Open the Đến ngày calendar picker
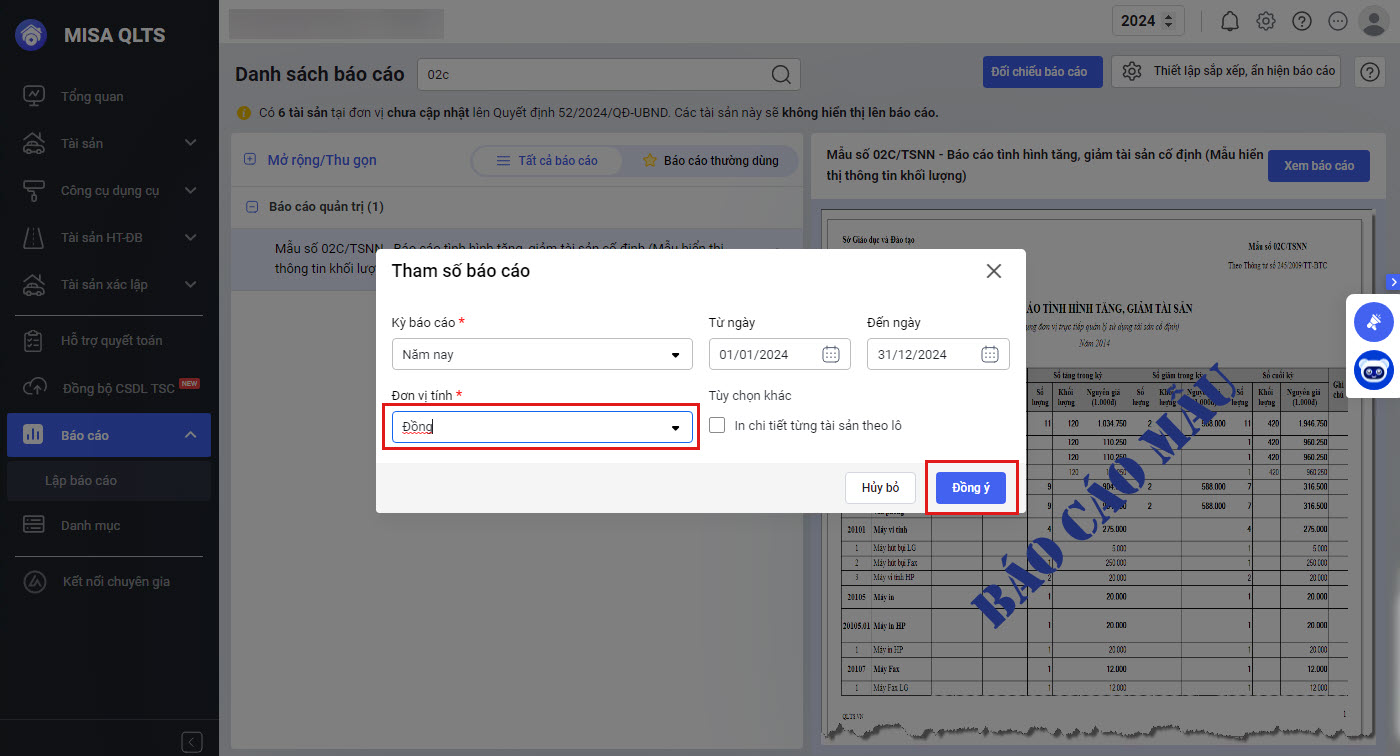Viewport: 1400px width, 756px height. [x=990, y=354]
